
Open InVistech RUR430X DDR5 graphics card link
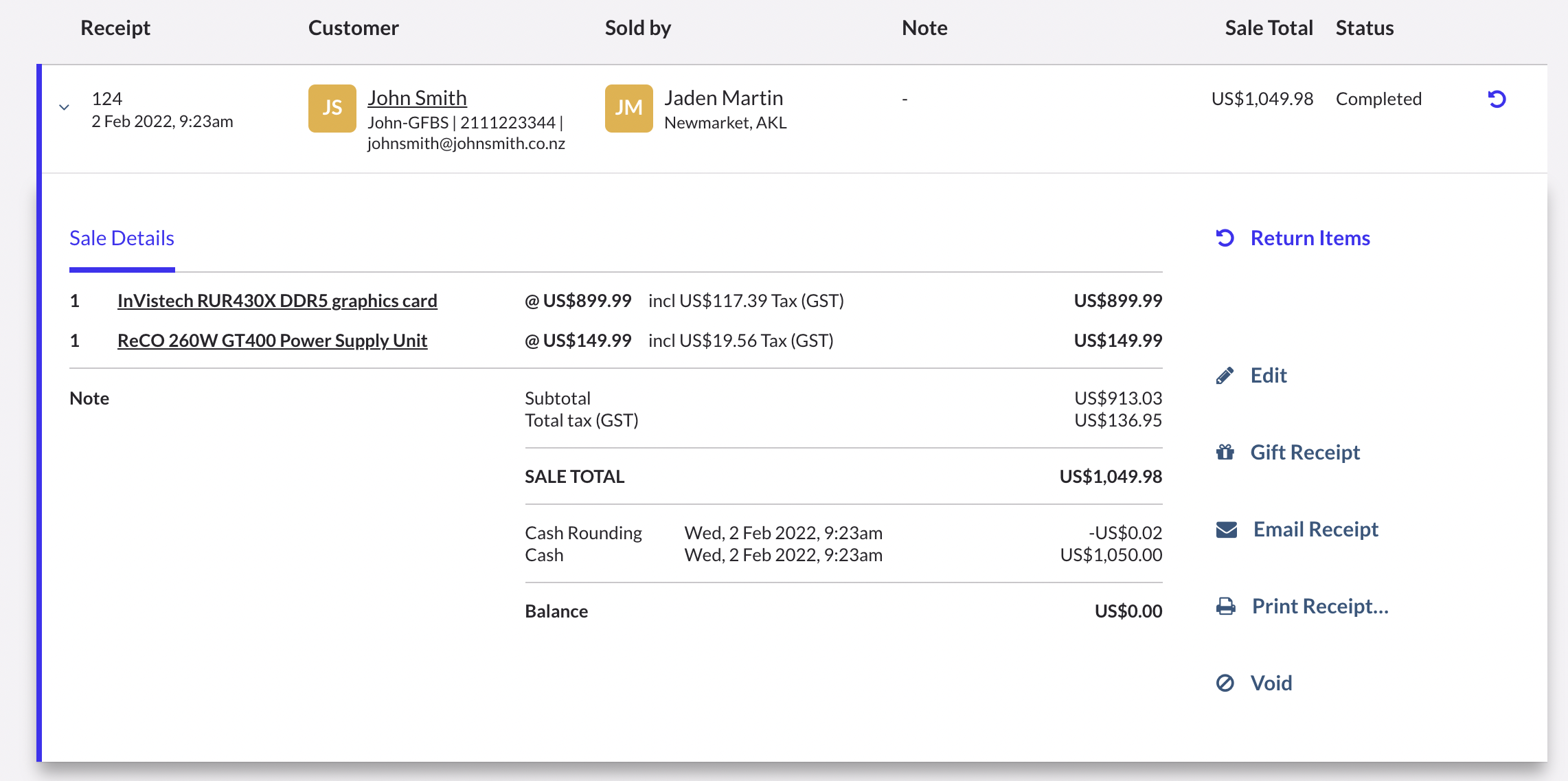pyautogui.click(x=277, y=301)
